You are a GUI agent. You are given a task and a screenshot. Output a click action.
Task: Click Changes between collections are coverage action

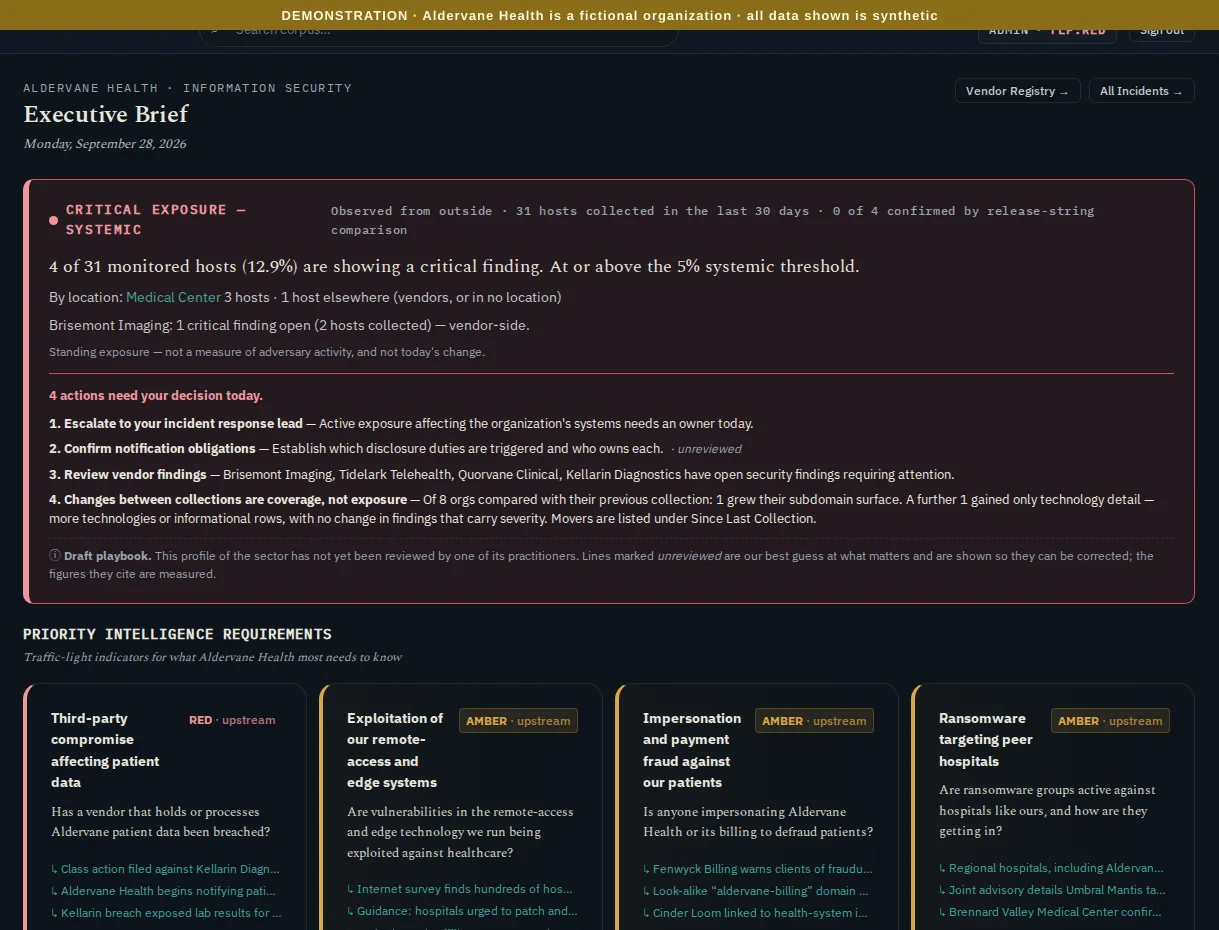pyautogui.click(x=228, y=500)
